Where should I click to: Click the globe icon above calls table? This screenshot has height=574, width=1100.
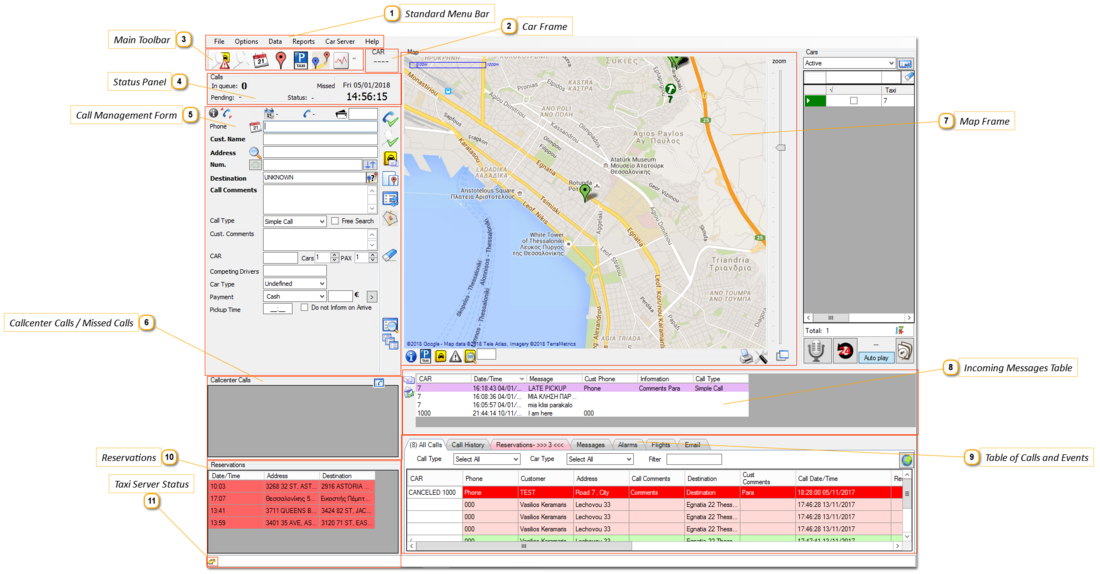pos(906,460)
